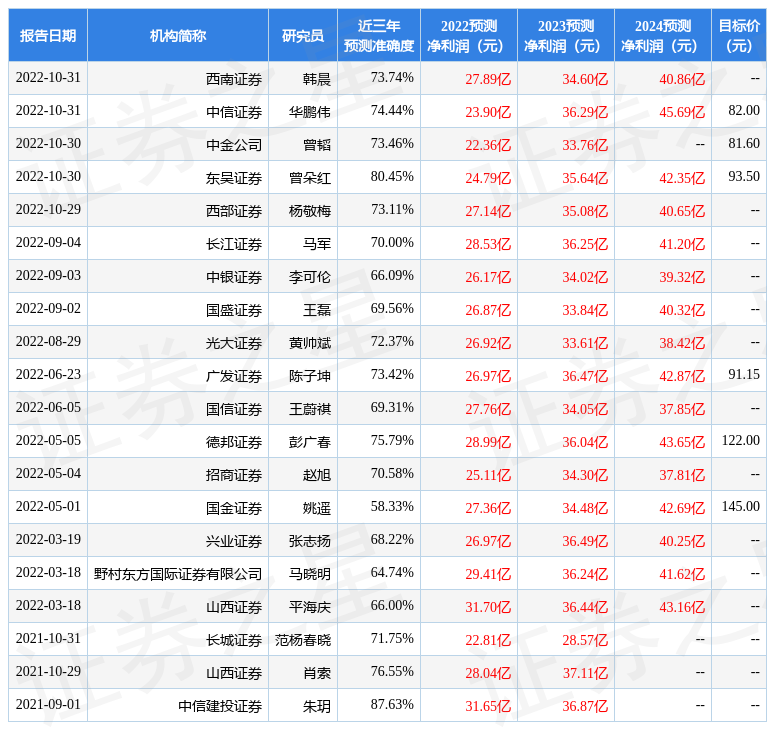Select the 野村东方国际证券有限公司 cell
Screen dimensions: 767x730
point(178,574)
